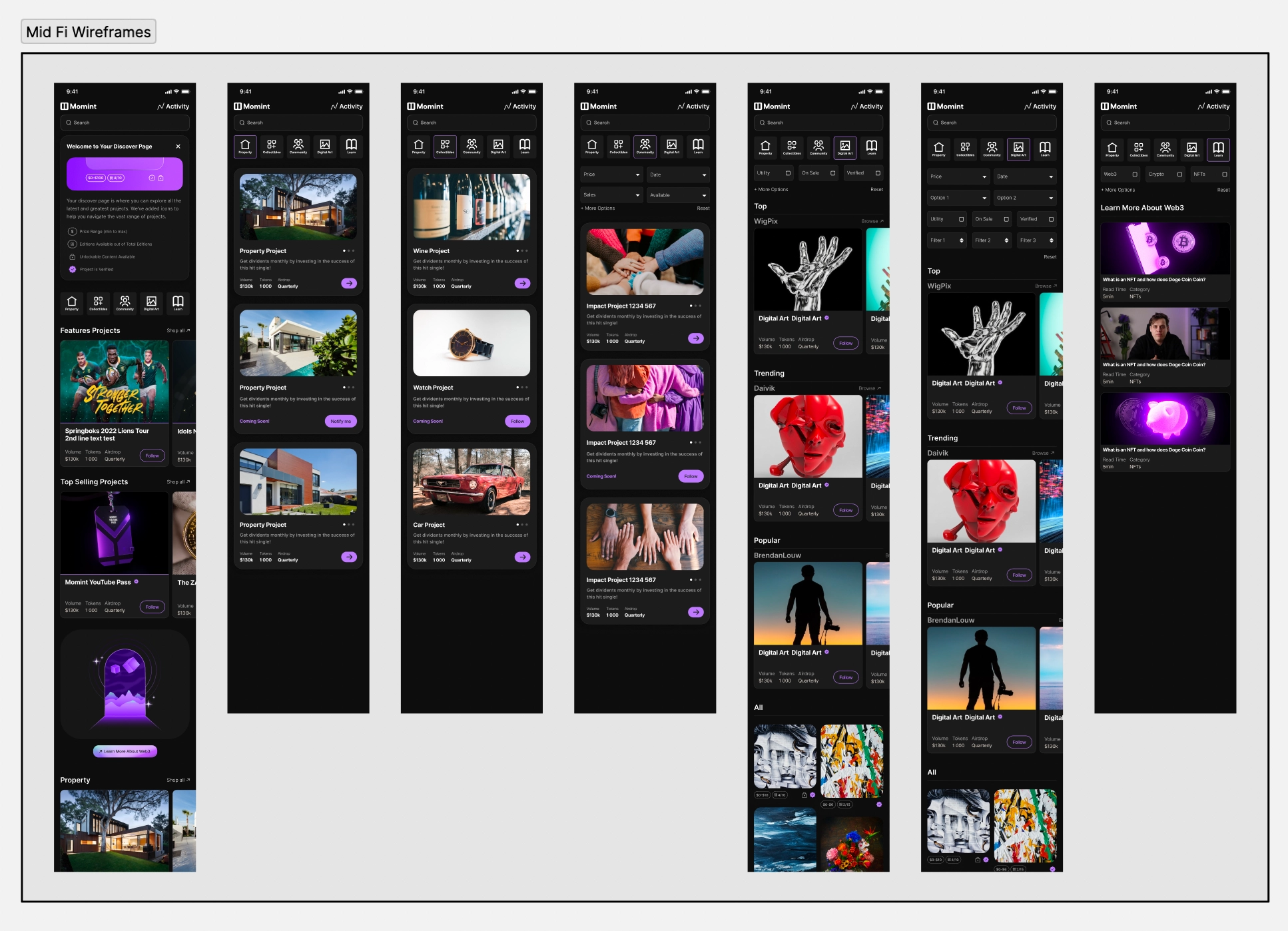Click the highlighted Property category icon

coord(245,147)
